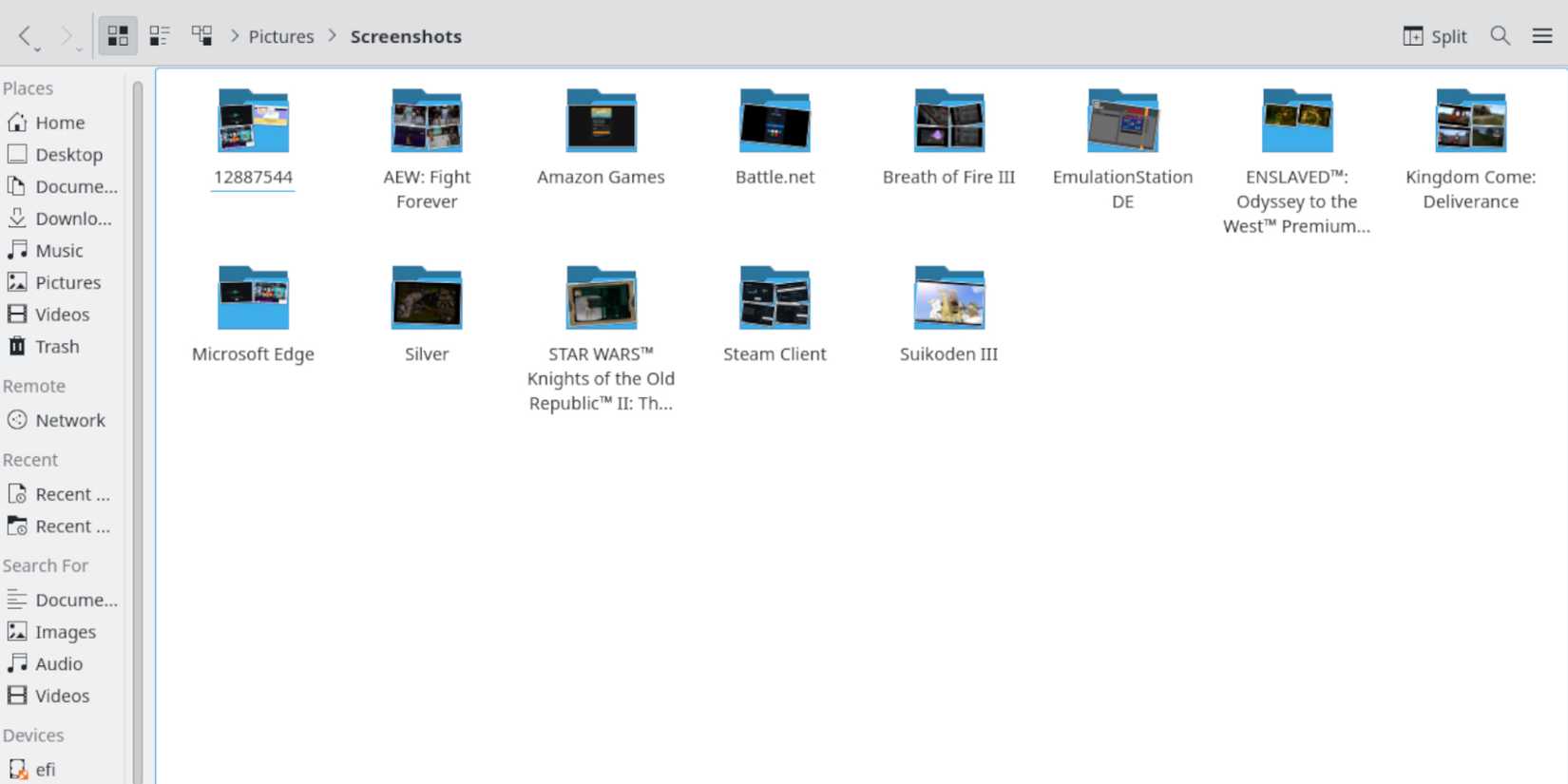Open Music in Places

(62, 251)
